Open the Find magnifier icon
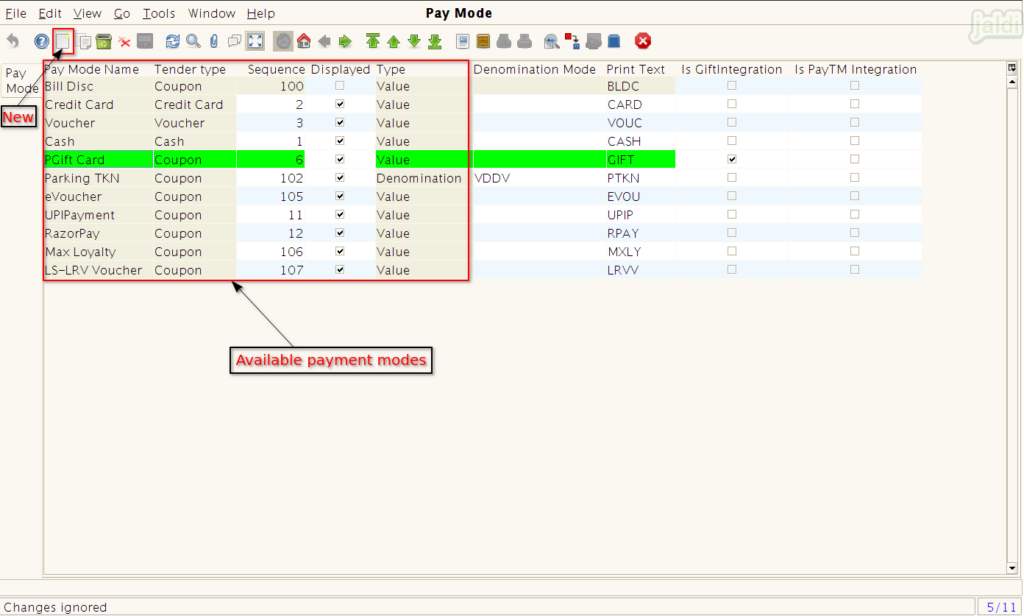Image resolution: width=1024 pixels, height=616 pixels. coord(193,41)
